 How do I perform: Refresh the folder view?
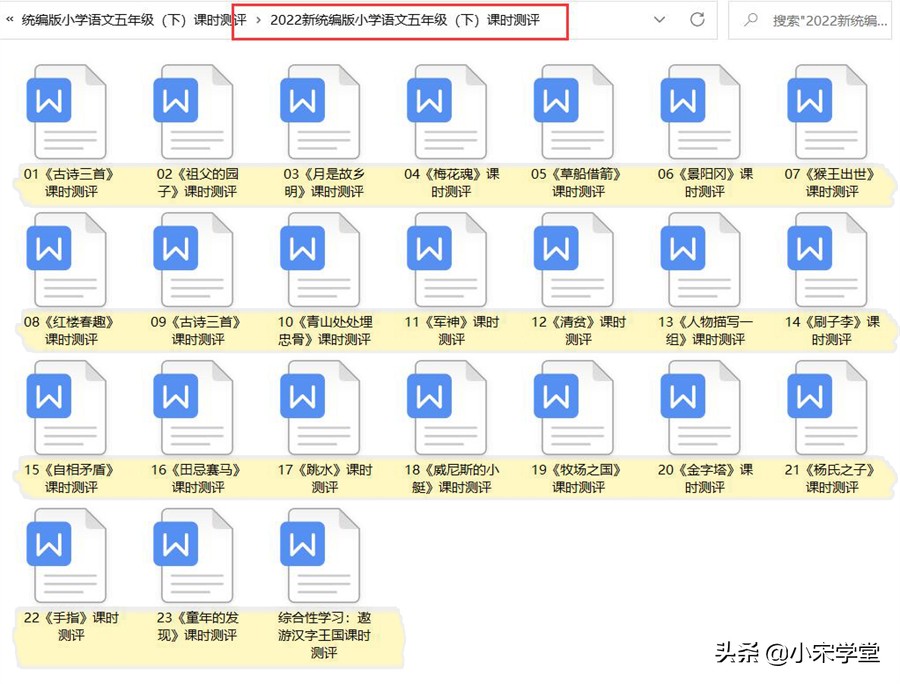coord(697,19)
